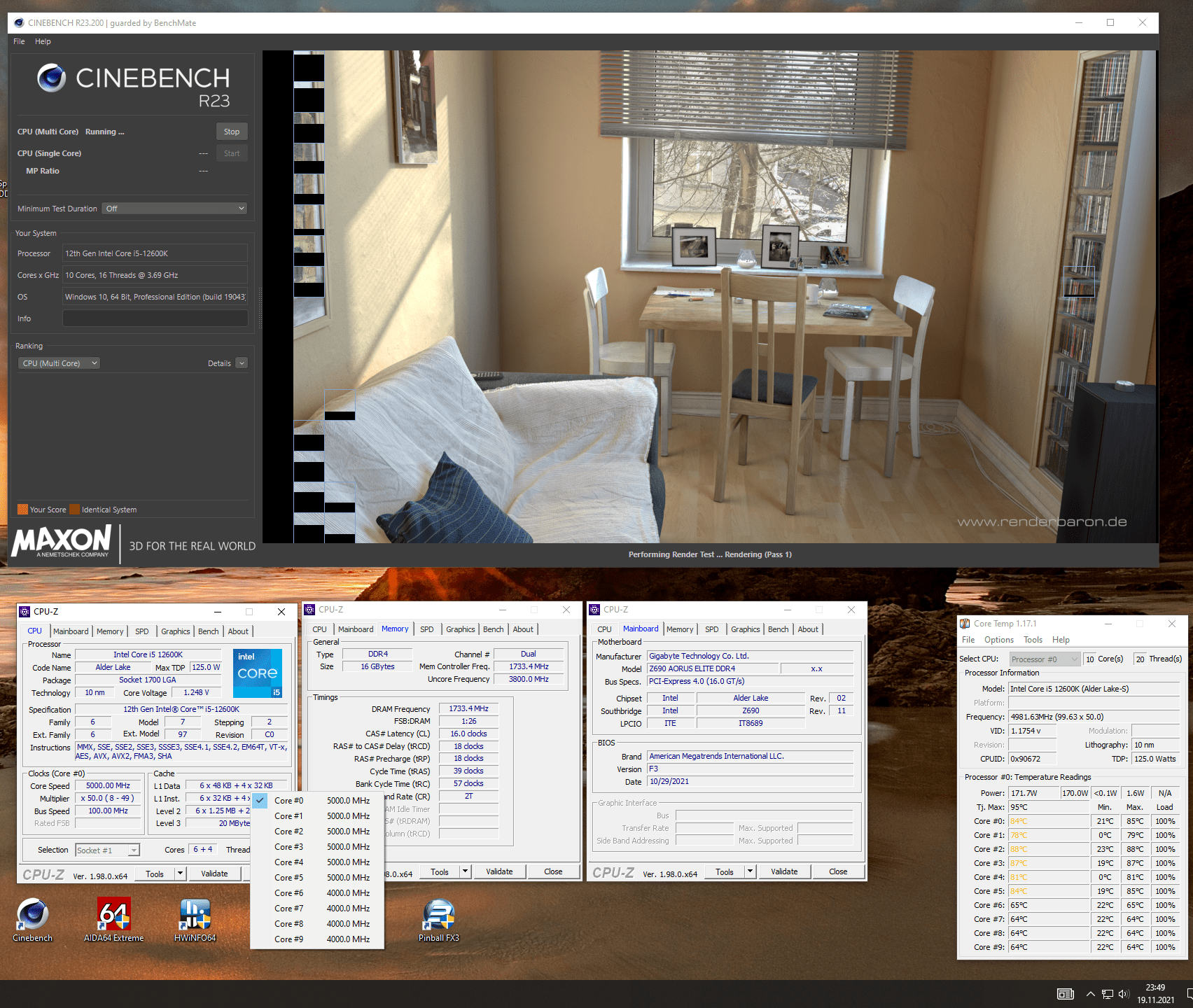Click Close in the CPU-Z Mainboard window

(x=838, y=871)
